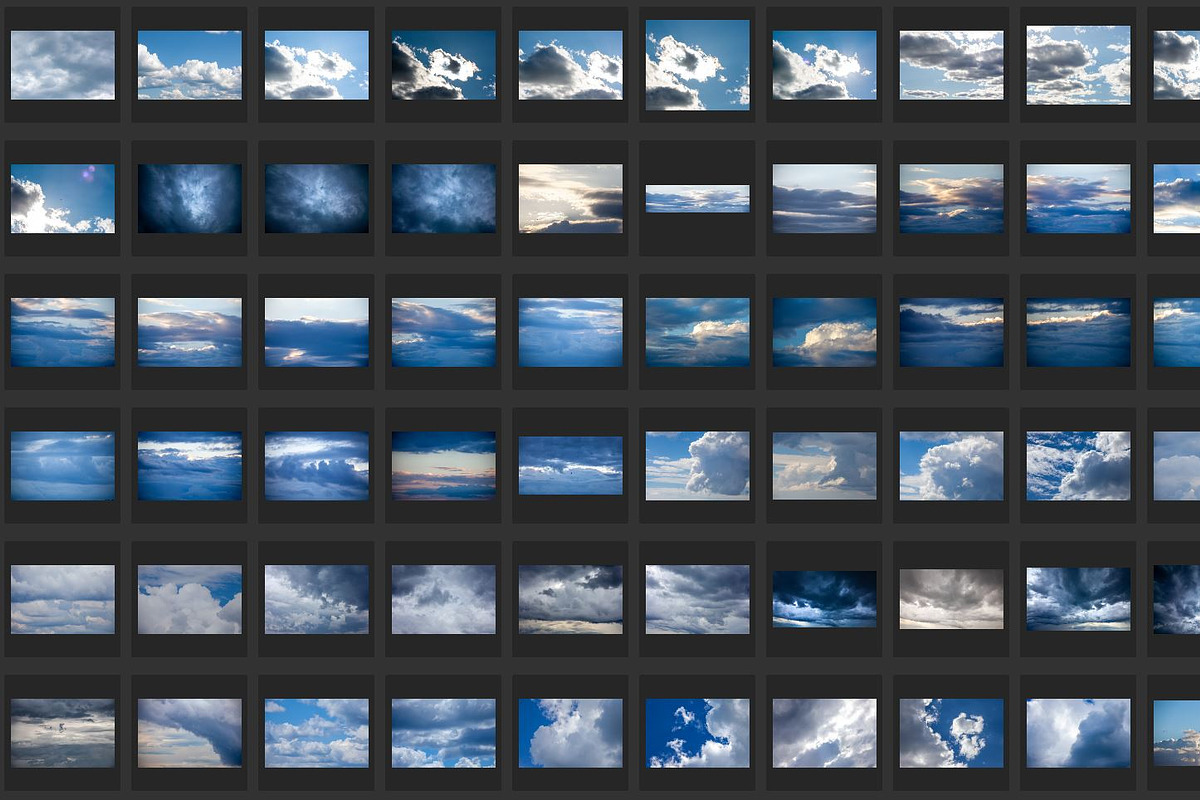Open the narrow panoramic cloud strip thumbnail
1200x800 pixels.
coord(697,199)
